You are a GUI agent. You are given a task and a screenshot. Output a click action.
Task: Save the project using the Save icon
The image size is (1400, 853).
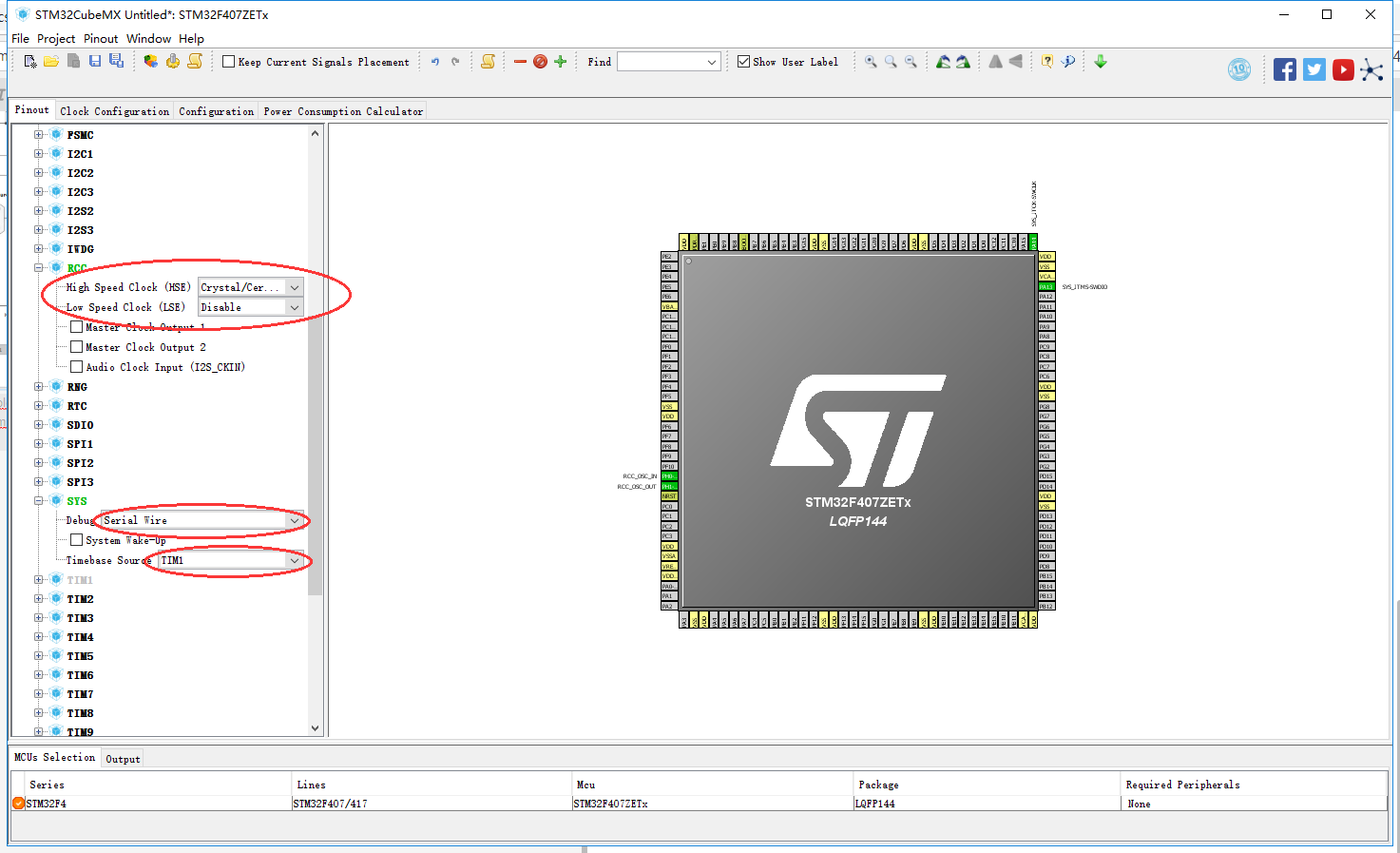click(94, 61)
